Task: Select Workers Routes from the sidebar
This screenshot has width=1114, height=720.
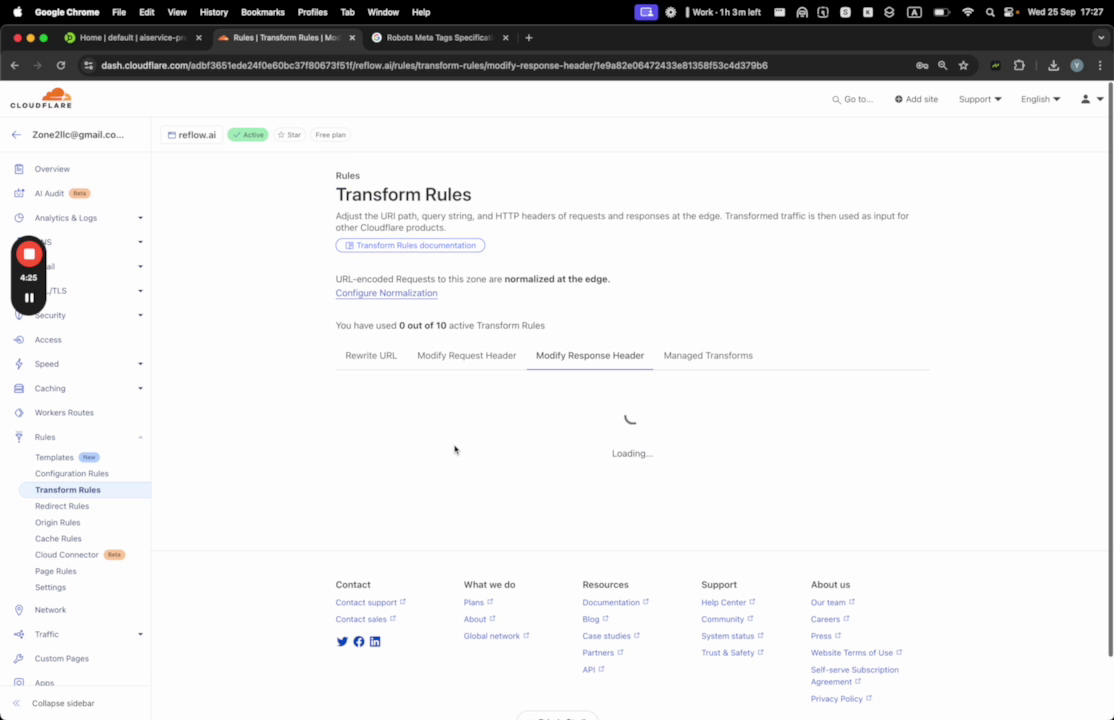Action: coord(64,412)
